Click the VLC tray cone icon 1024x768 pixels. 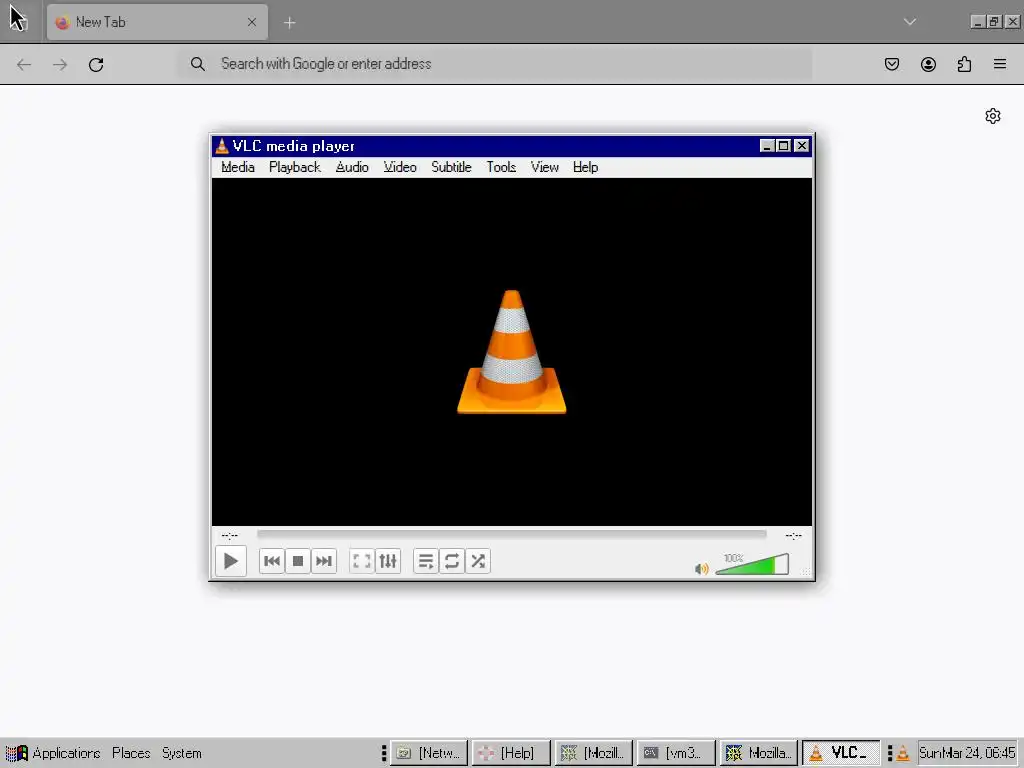point(903,754)
